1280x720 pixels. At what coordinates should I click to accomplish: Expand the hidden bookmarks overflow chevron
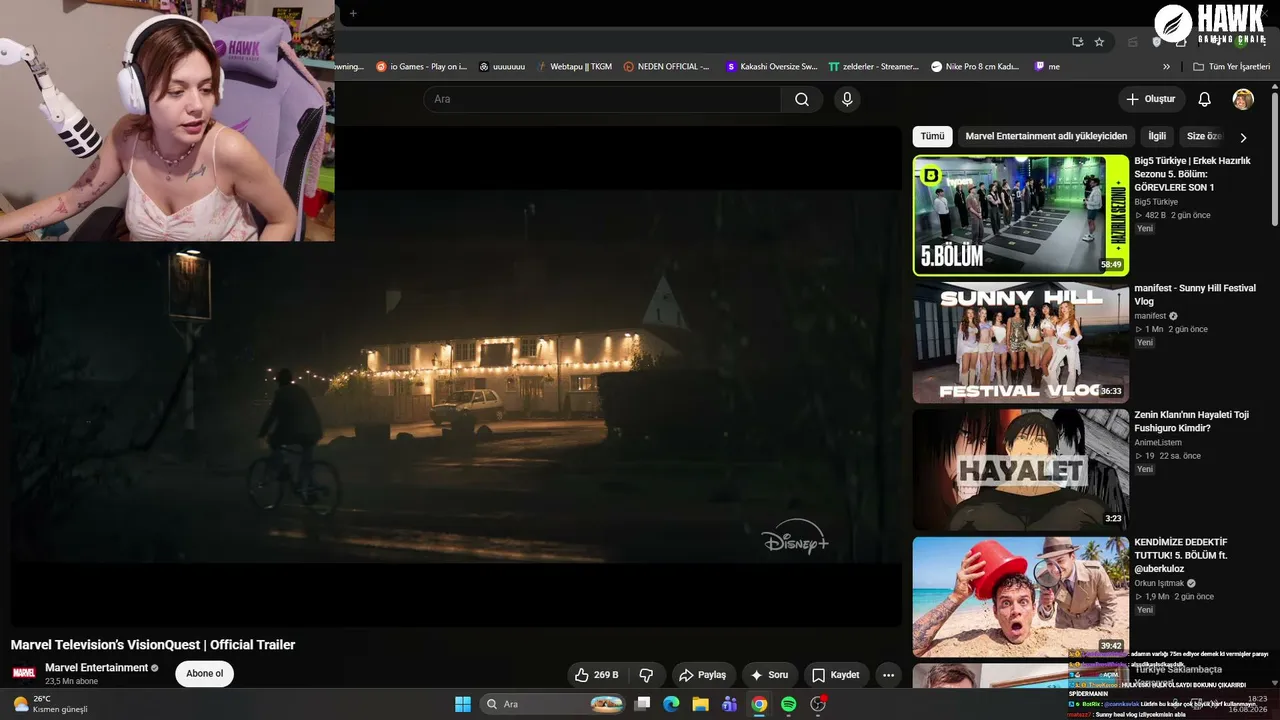[x=1166, y=67]
